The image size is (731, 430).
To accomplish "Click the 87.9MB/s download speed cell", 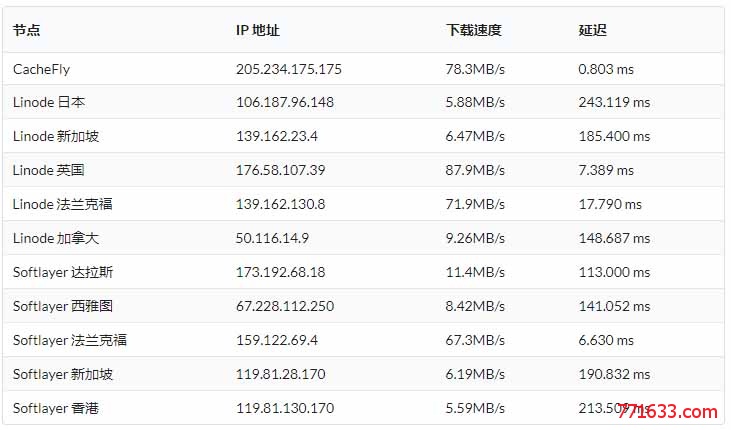I will coord(475,170).
